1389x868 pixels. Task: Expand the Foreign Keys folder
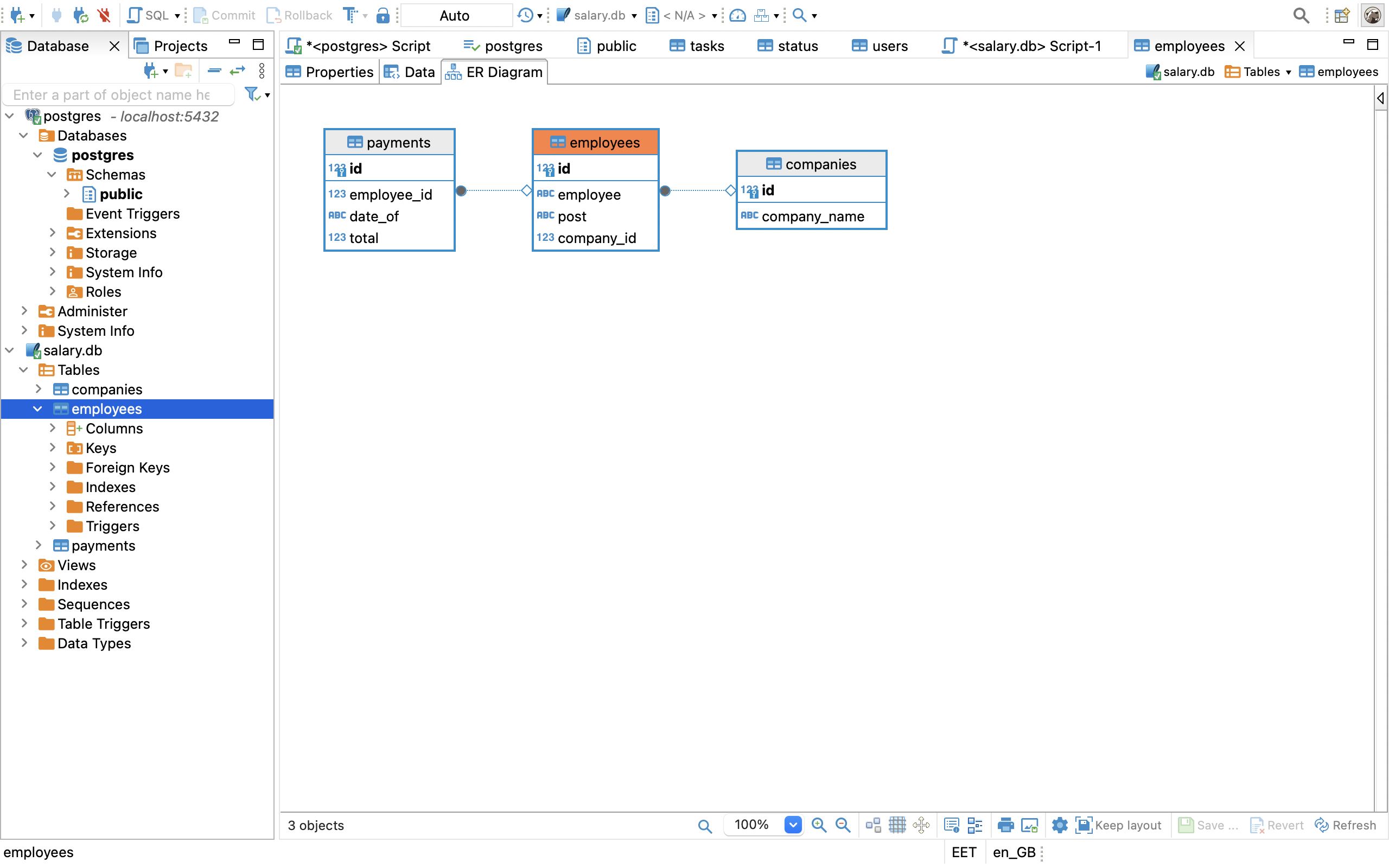click(53, 467)
